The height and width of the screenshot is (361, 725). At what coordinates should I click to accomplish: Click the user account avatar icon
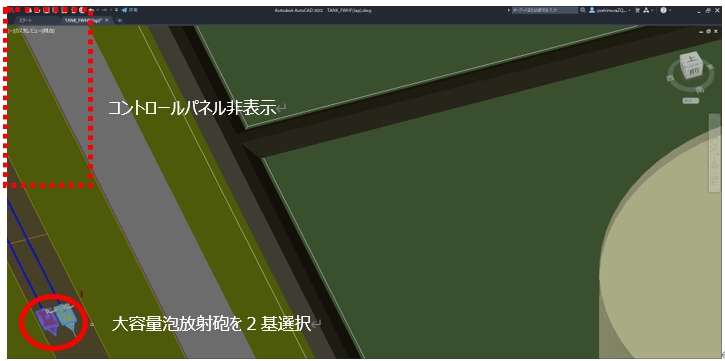pos(592,10)
